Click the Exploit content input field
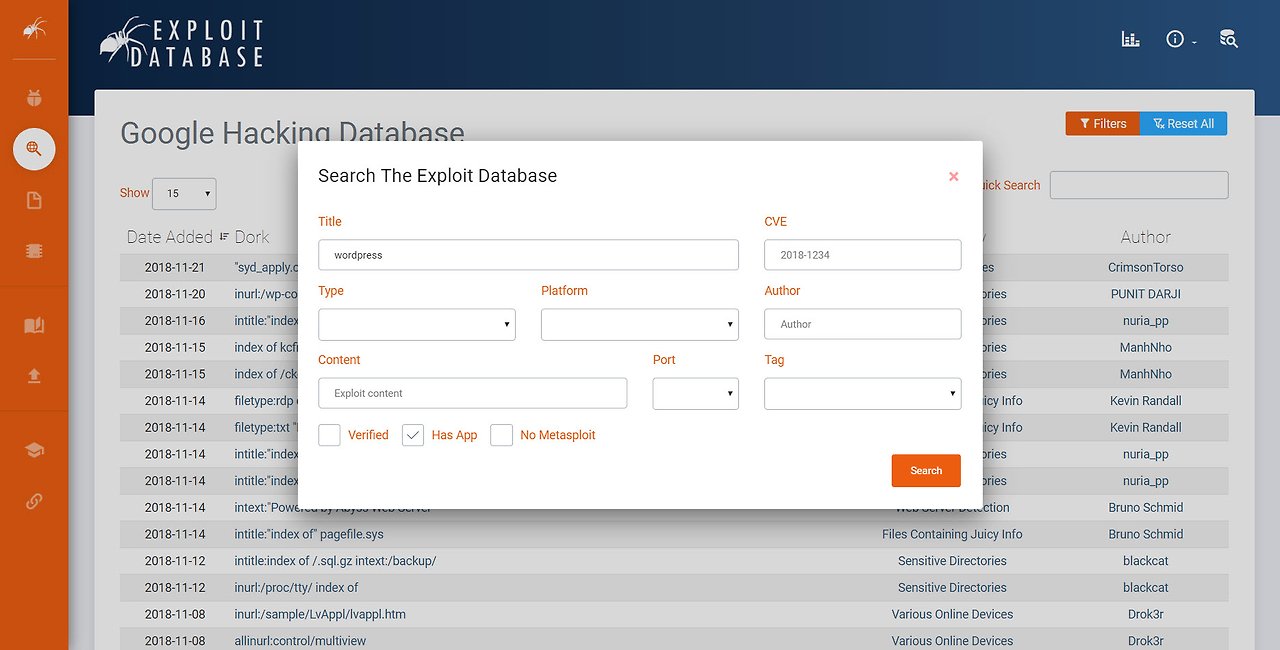The image size is (1280, 650). [x=473, y=394]
